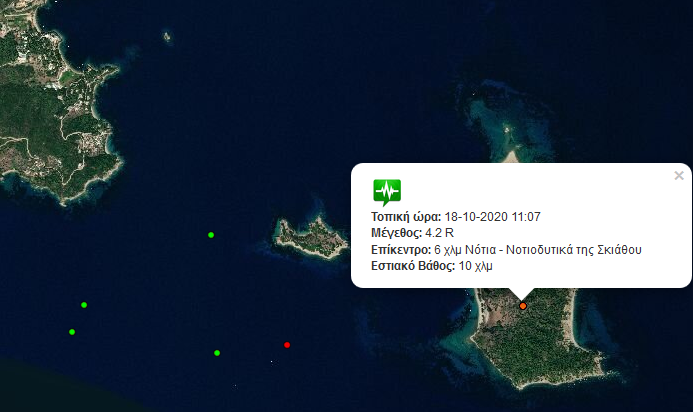Select green marker beside the small central island

tap(211, 235)
